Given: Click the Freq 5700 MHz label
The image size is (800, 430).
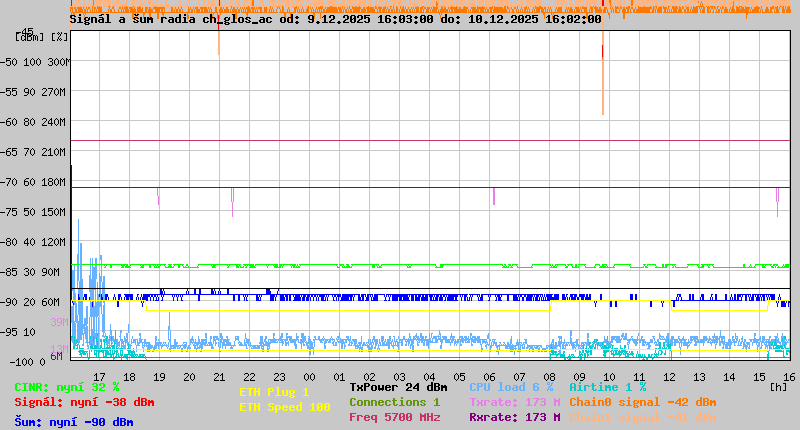Looking at the screenshot, I should click(394, 417).
